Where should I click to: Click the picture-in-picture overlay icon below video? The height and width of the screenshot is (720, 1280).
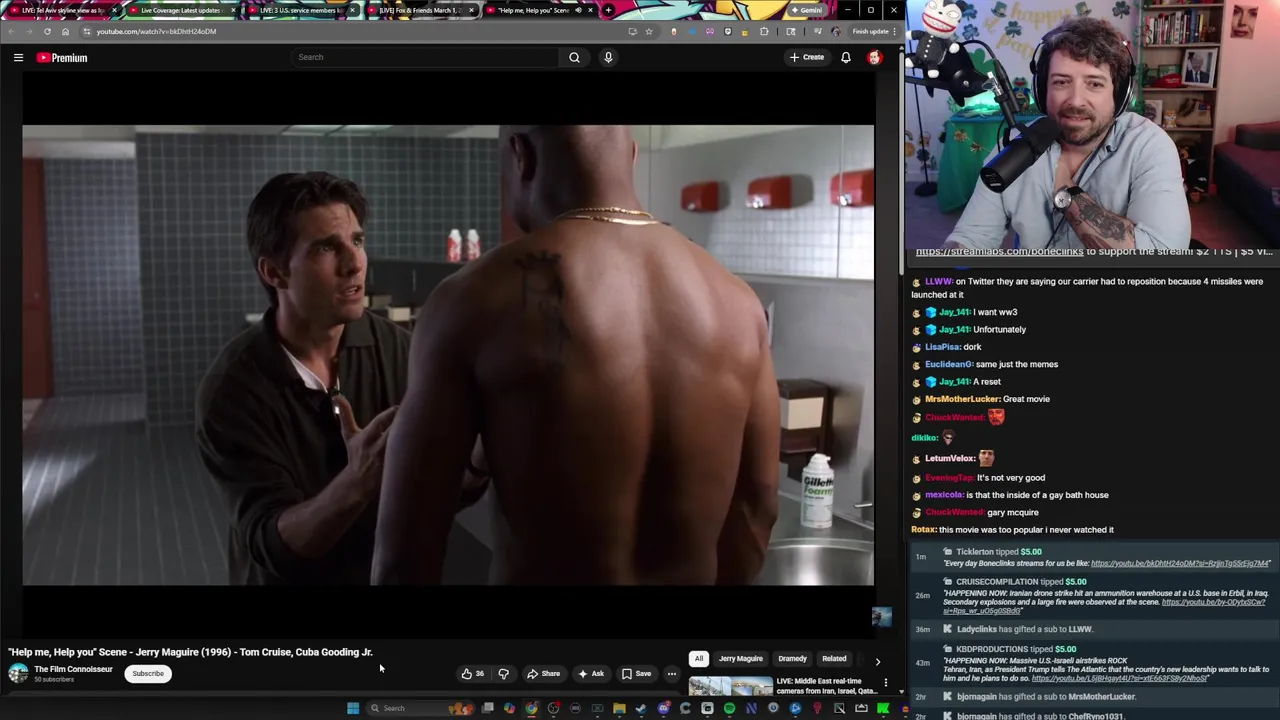(881, 617)
